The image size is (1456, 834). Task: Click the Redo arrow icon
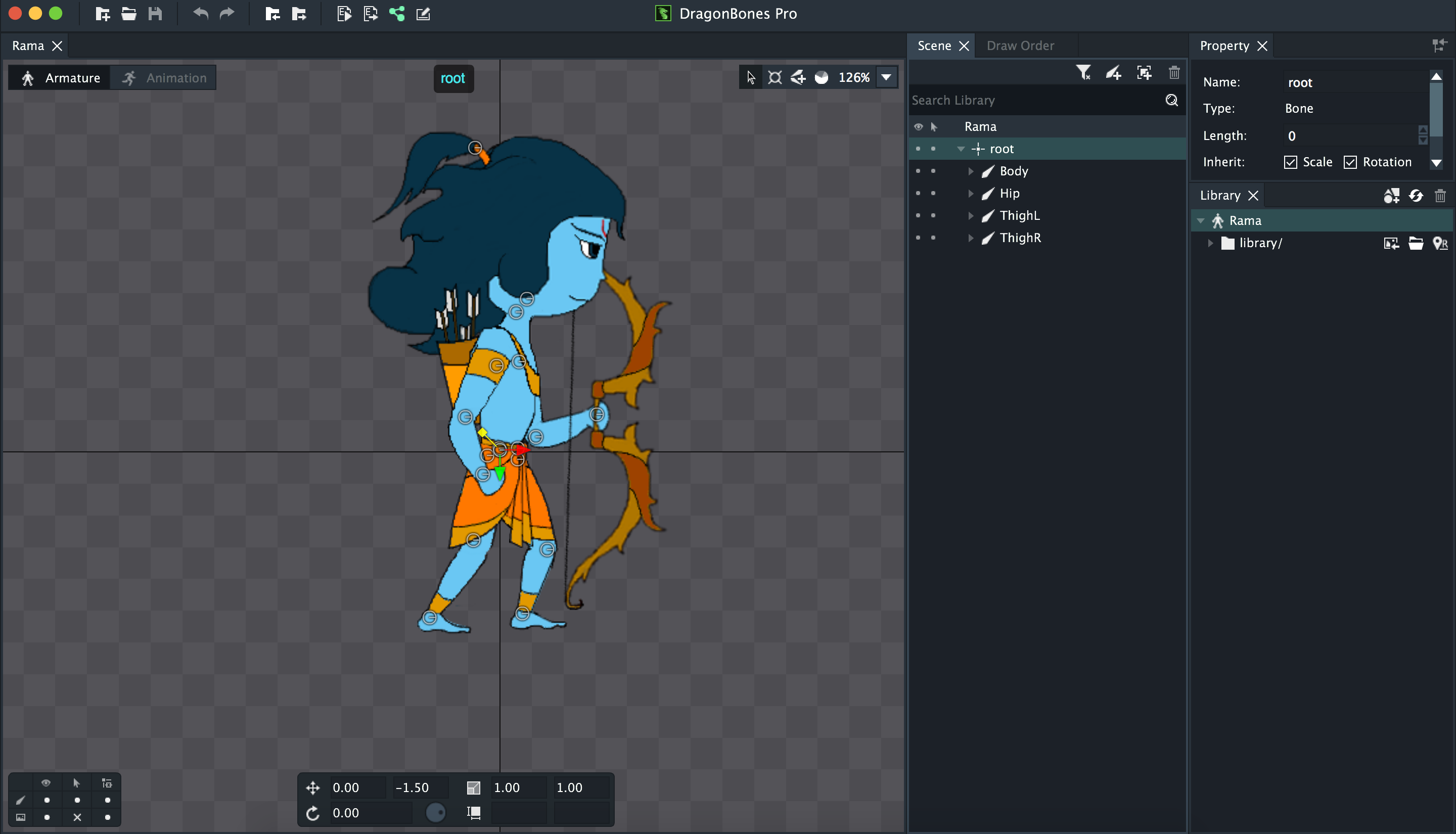tap(227, 13)
